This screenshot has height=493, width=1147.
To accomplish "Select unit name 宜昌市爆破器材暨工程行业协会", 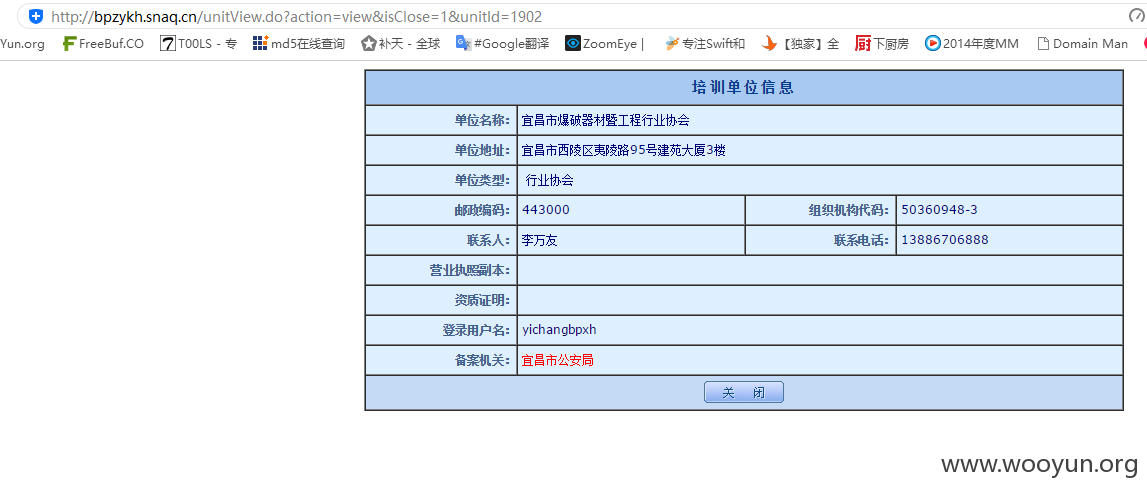I will pyautogui.click(x=606, y=121).
